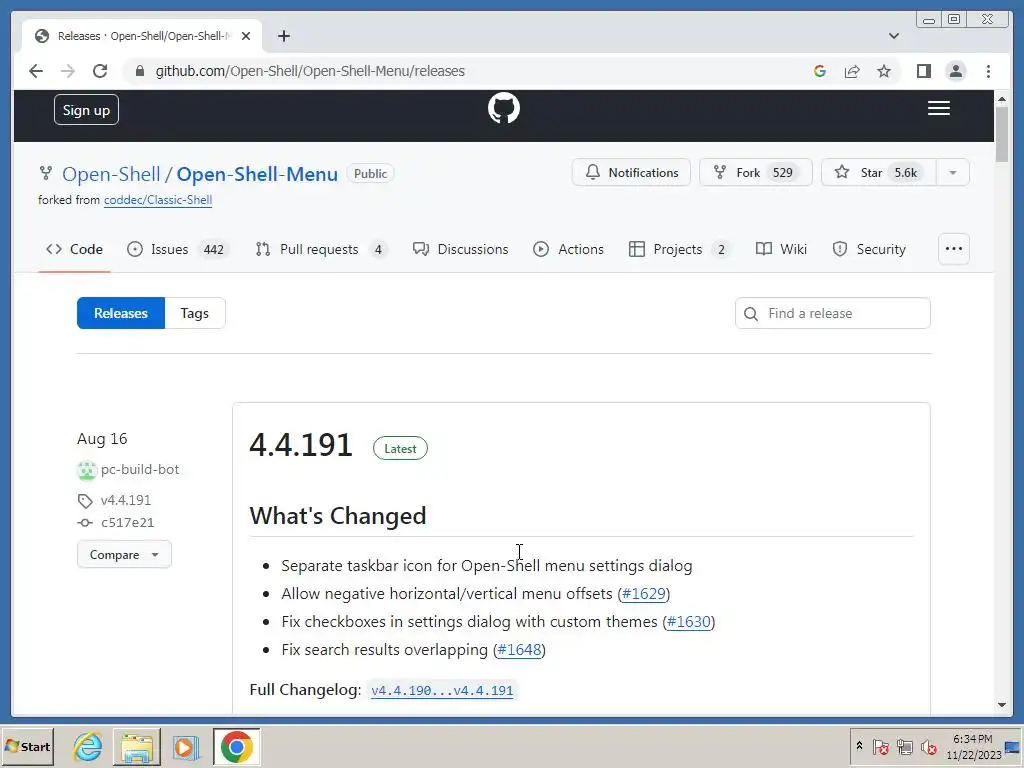Close the Releases browser tab

pyautogui.click(x=246, y=36)
